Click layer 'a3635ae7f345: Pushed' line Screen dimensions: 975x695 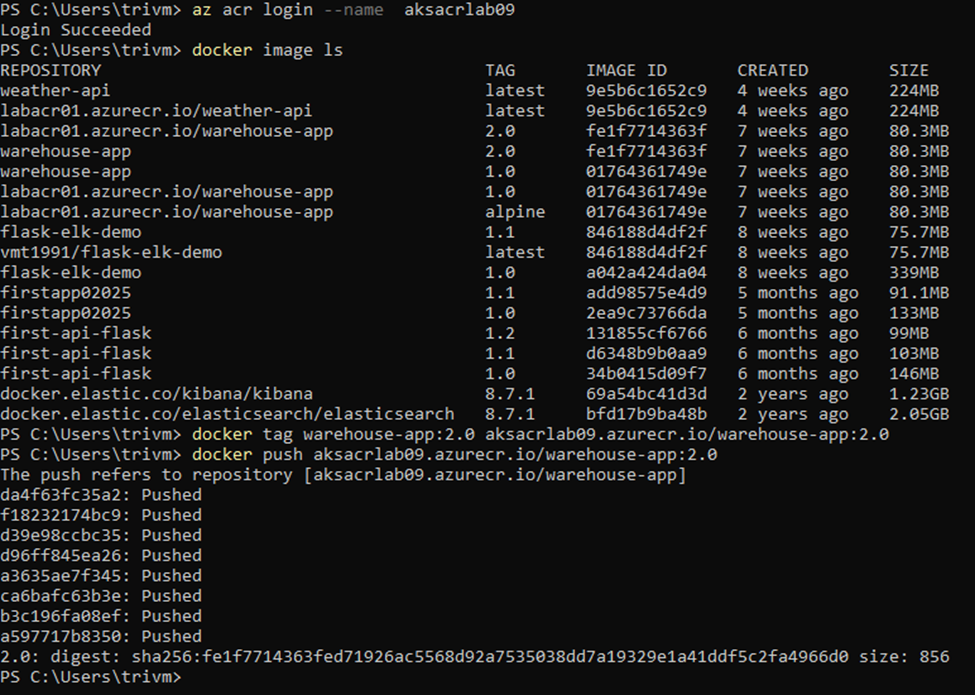tap(101, 576)
